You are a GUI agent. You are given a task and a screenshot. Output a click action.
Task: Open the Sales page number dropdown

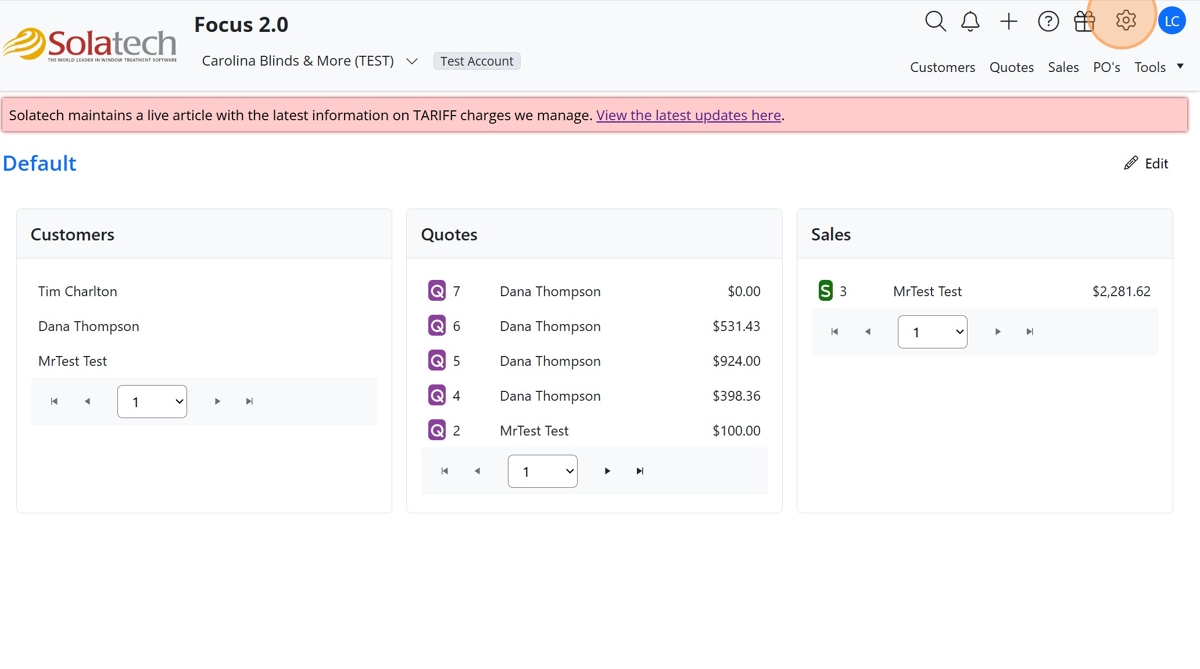[932, 332]
